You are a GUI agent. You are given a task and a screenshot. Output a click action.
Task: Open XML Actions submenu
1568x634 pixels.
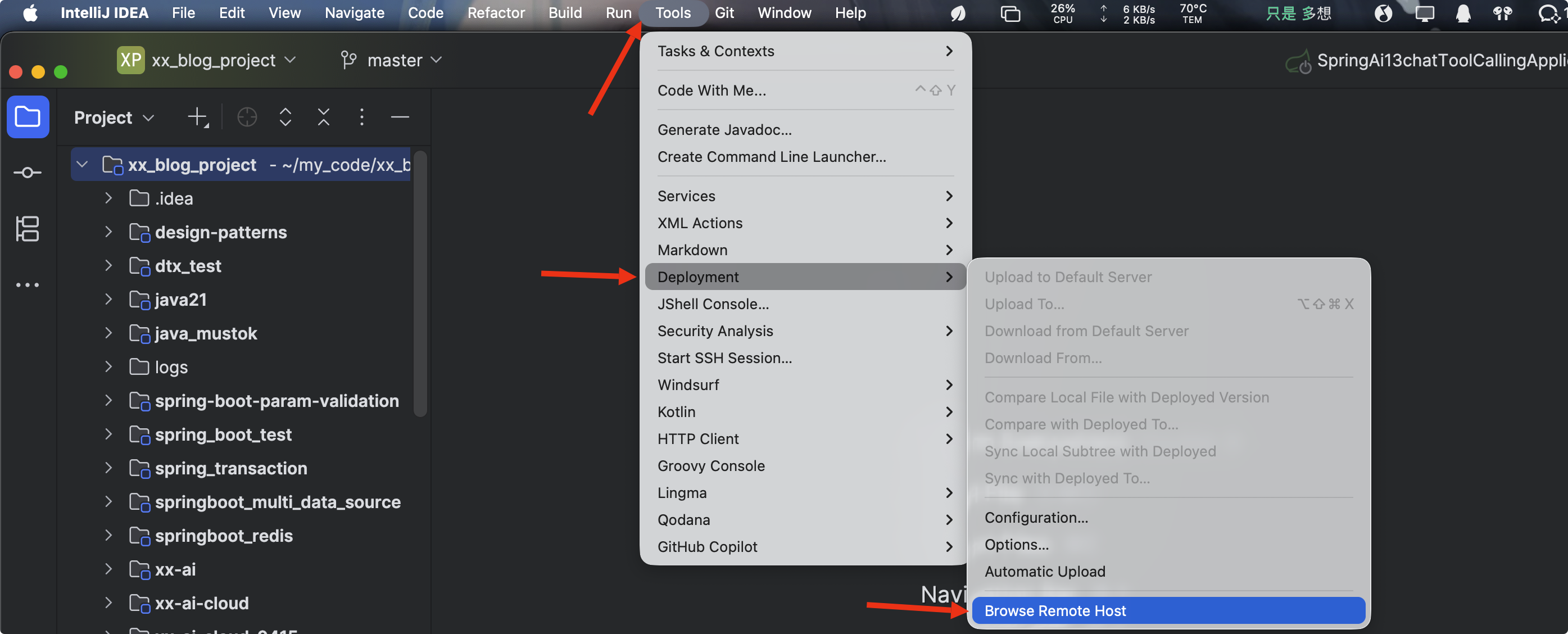[x=805, y=223]
